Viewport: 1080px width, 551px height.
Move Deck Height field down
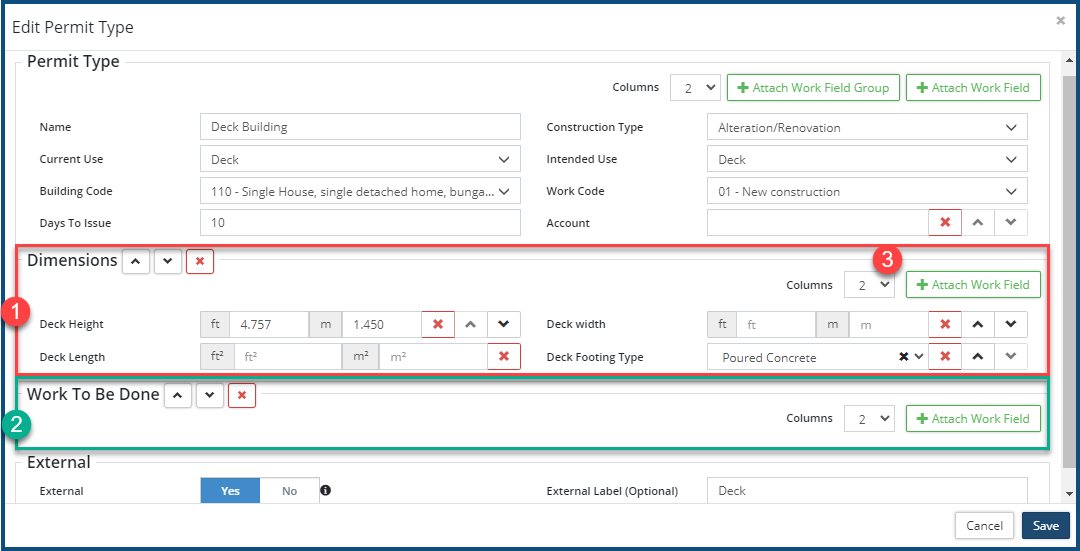504,325
